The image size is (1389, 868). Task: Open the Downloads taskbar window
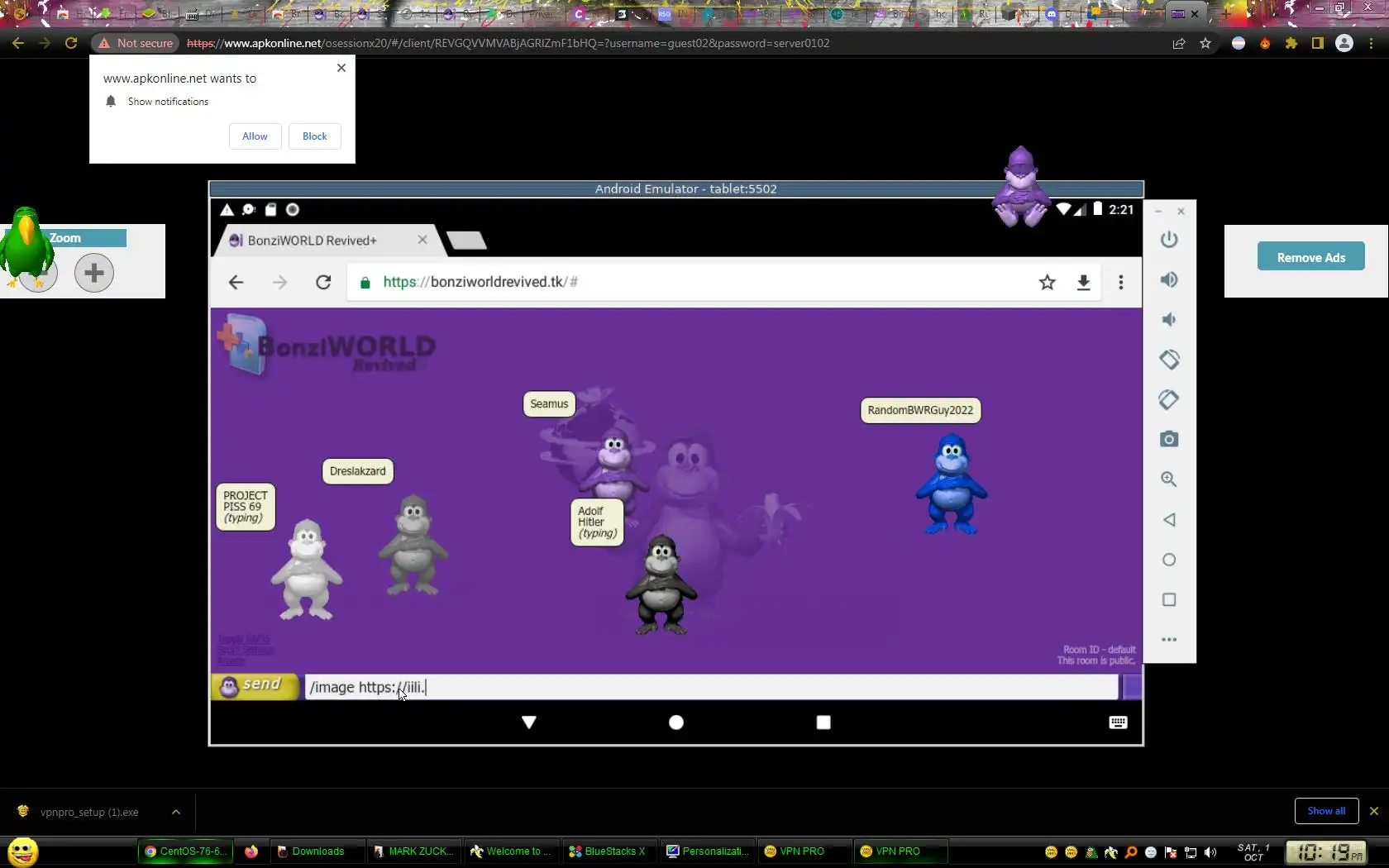pyautogui.click(x=317, y=851)
